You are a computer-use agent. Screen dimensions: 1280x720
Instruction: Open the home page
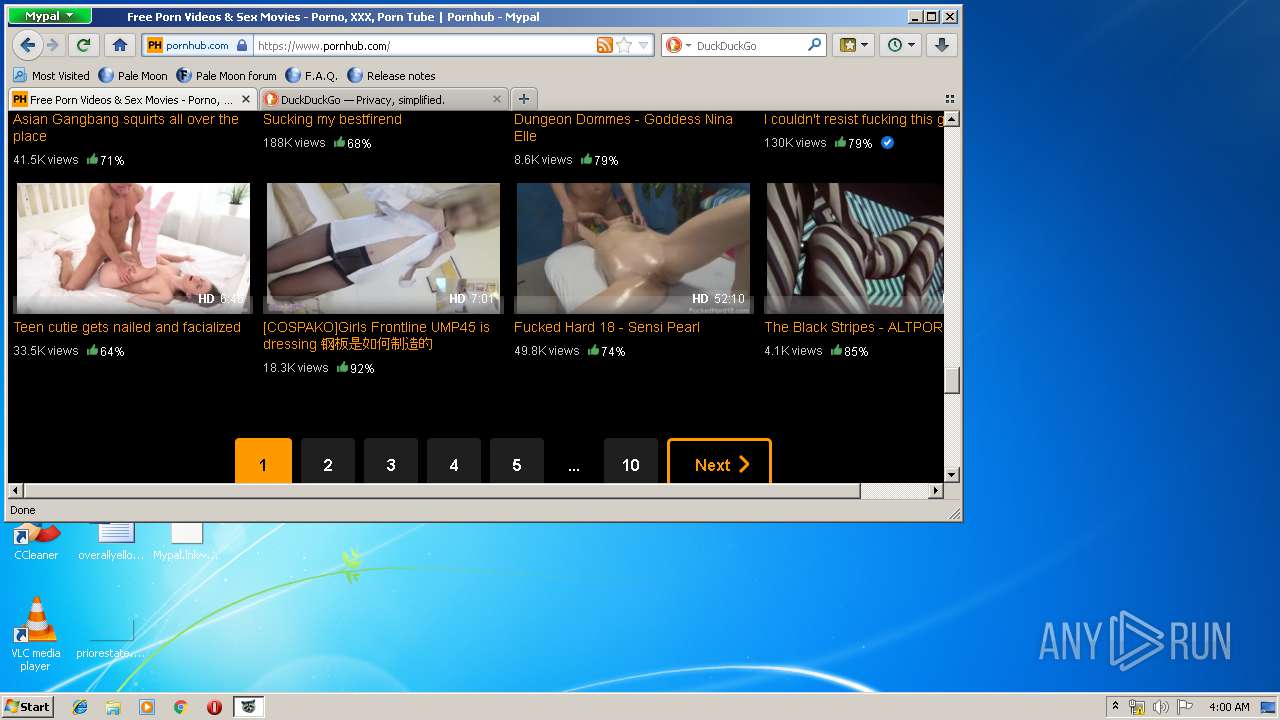119,45
